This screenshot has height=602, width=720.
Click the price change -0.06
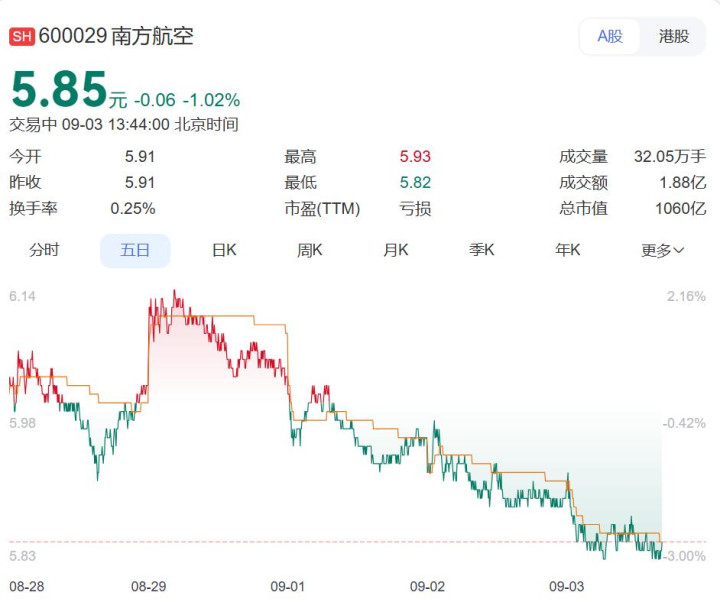155,100
